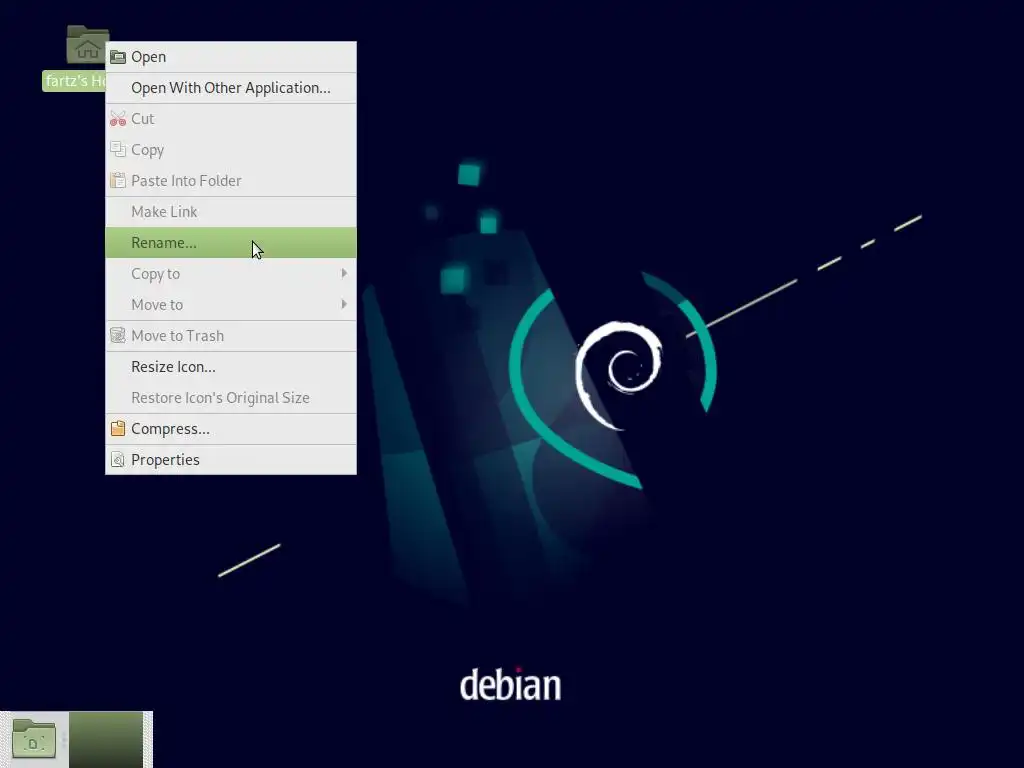Click Restore Icon's Original Size
This screenshot has height=768, width=1024.
pyautogui.click(x=231, y=398)
